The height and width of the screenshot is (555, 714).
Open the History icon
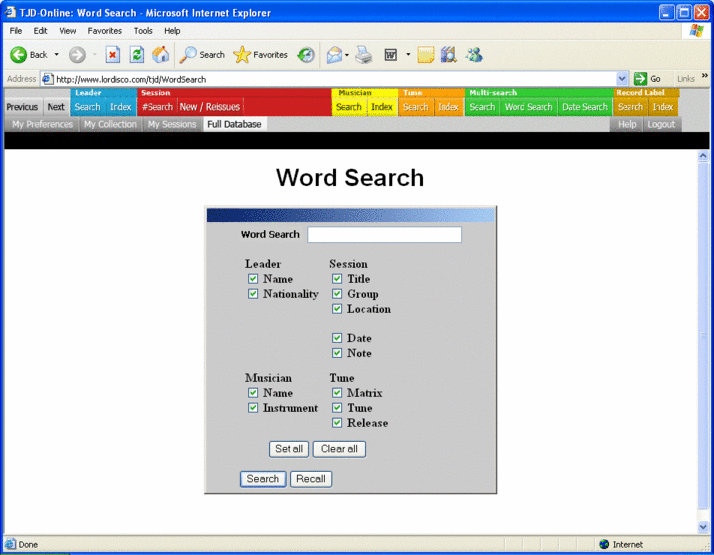(x=306, y=55)
